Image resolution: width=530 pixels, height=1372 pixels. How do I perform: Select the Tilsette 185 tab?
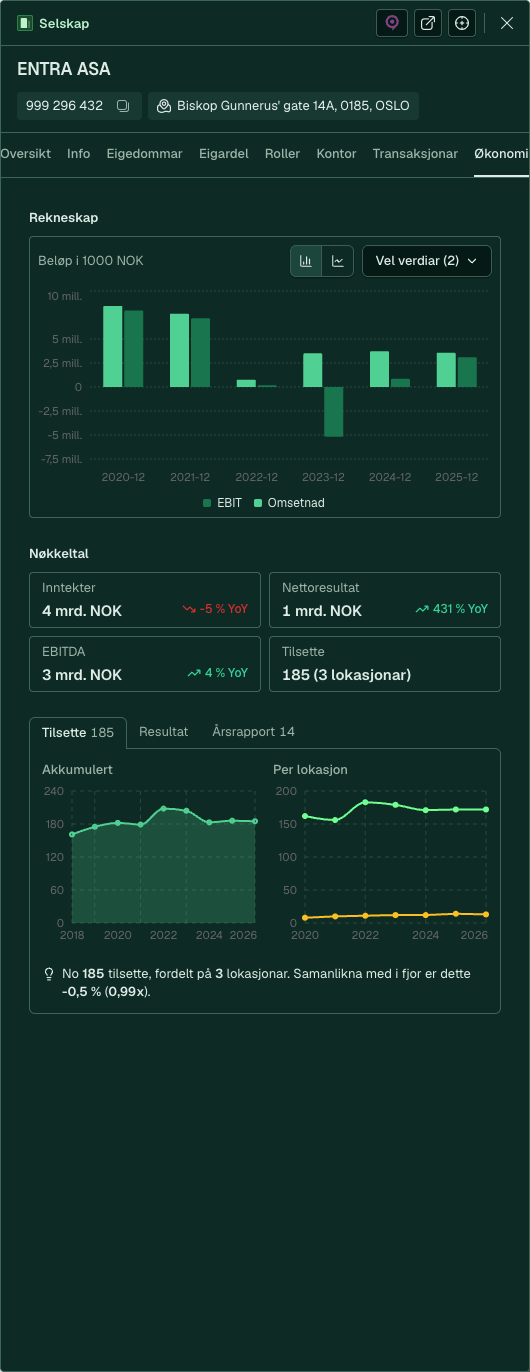tap(78, 732)
